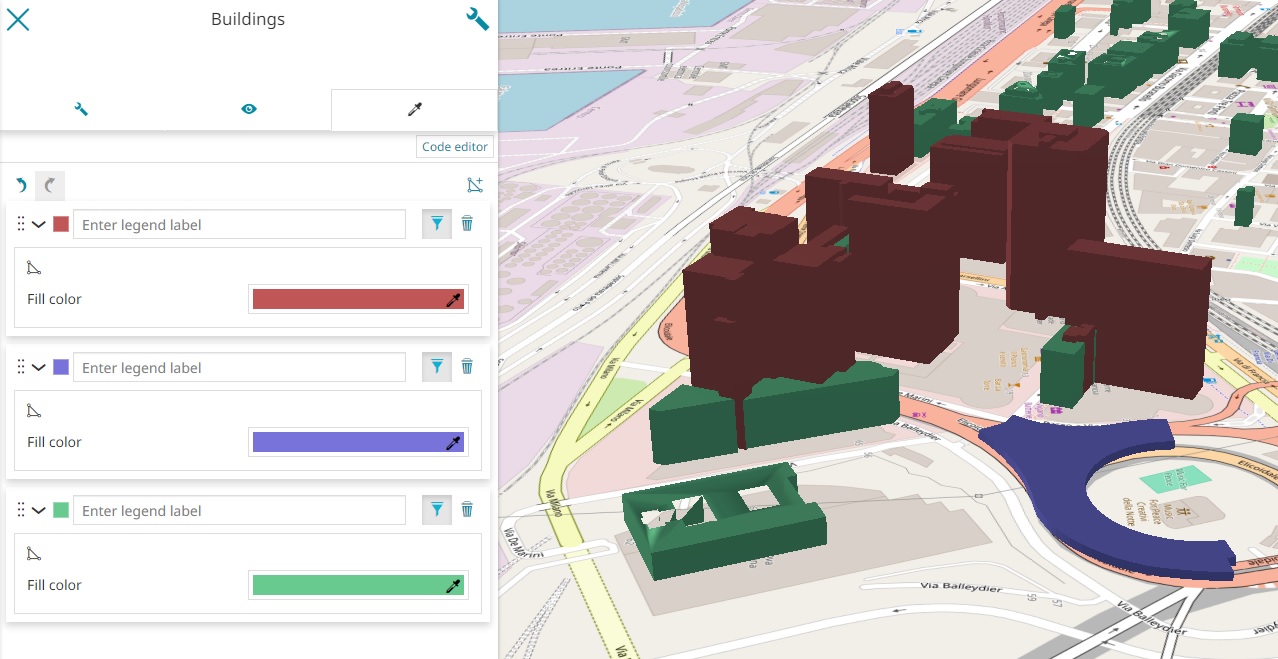
Task: Click the wrench icon next to Buildings title
Action: click(x=477, y=19)
